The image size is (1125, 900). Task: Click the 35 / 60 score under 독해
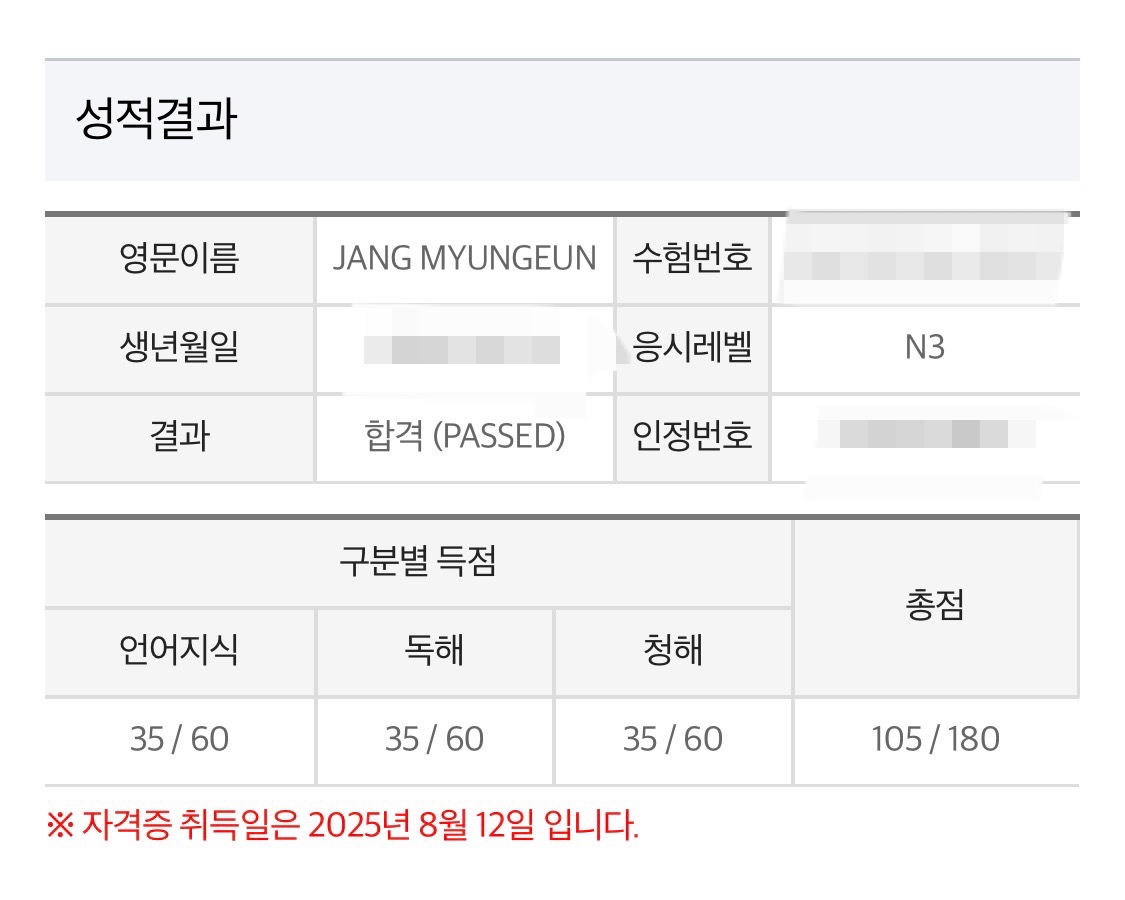click(x=434, y=740)
